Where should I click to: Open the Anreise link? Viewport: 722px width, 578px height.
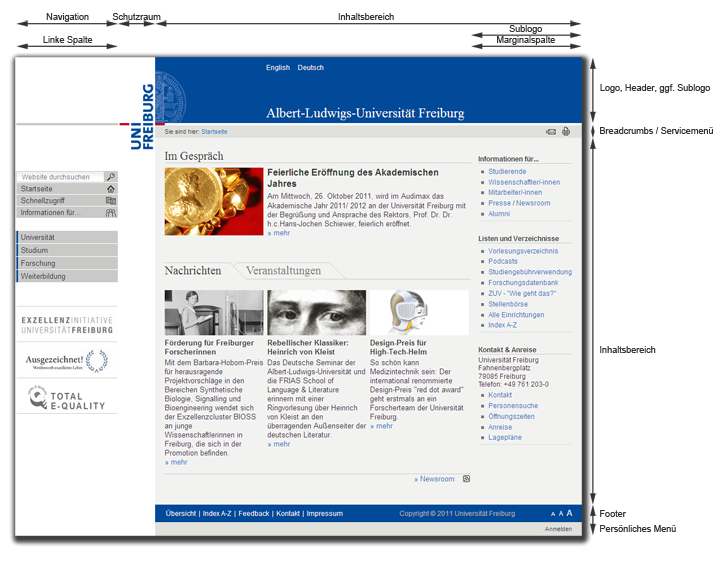coord(500,427)
